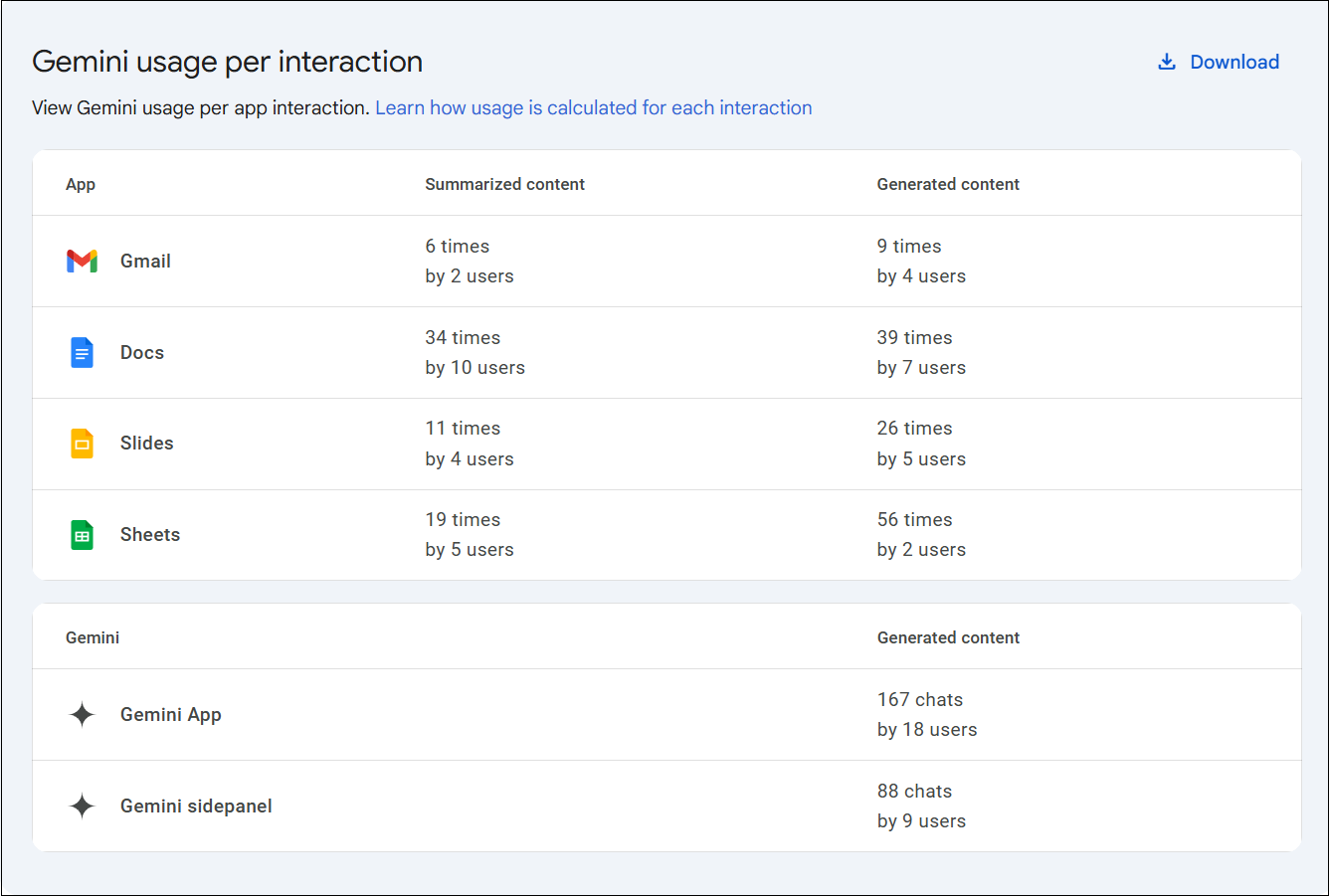The image size is (1329, 896).
Task: Select the Sheets icon
Action: click(81, 534)
